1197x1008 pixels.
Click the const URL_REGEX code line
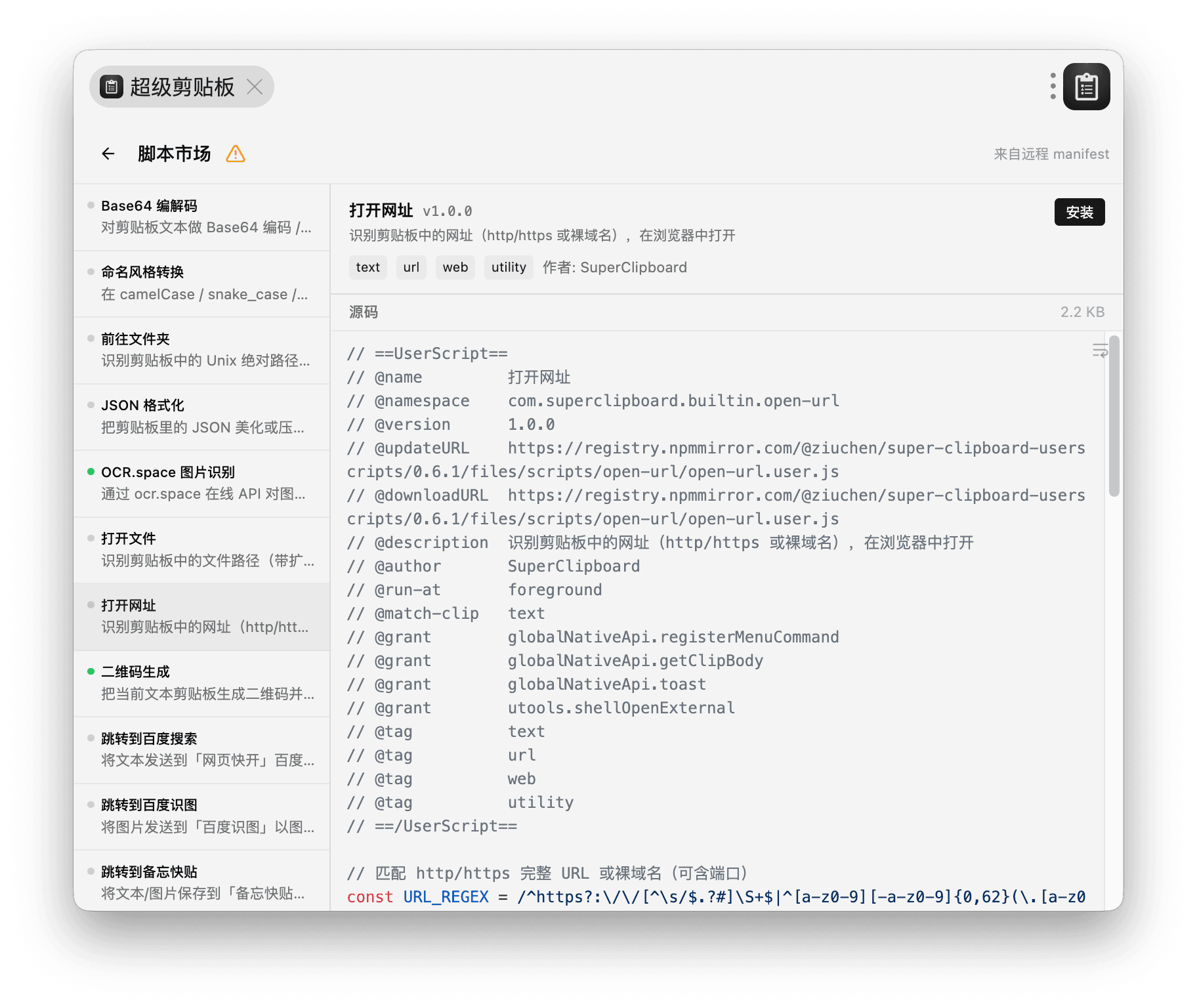[716, 897]
